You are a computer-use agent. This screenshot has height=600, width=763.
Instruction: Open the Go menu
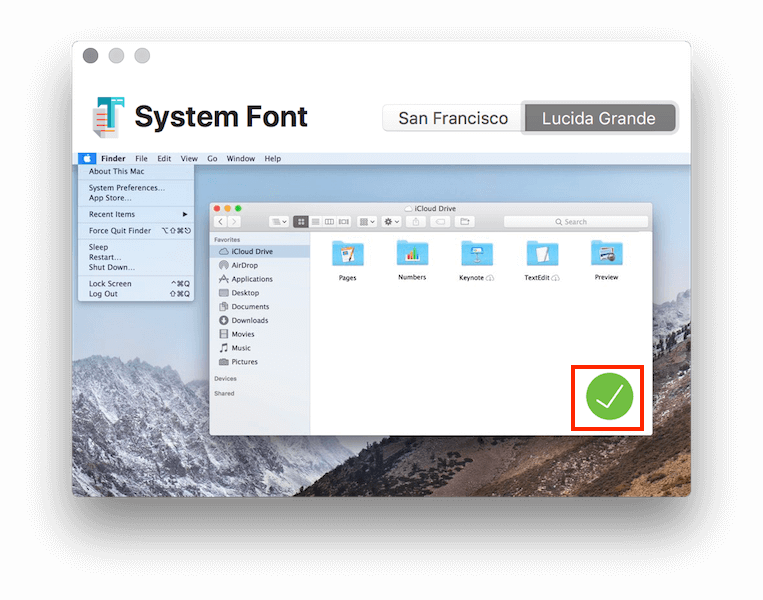point(212,159)
